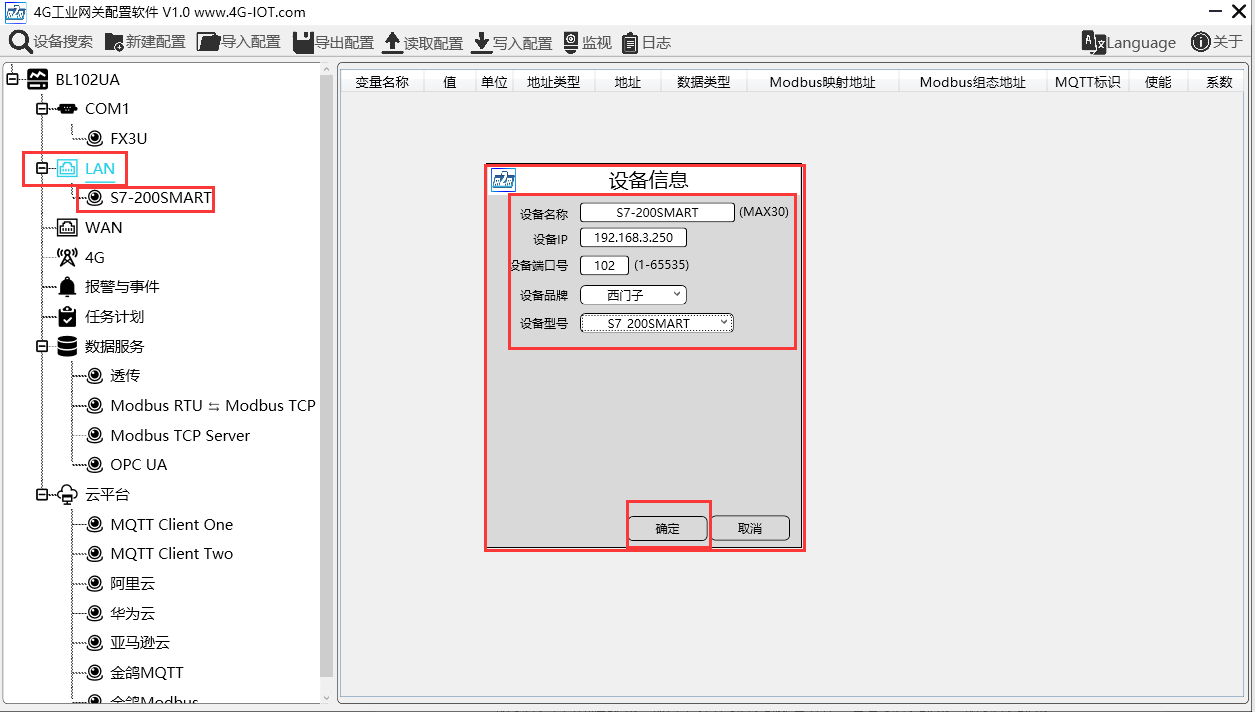Viewport: 1255px width, 712px height.
Task: Click the 任务计划 clipboard check icon
Action: pyautogui.click(x=67, y=316)
